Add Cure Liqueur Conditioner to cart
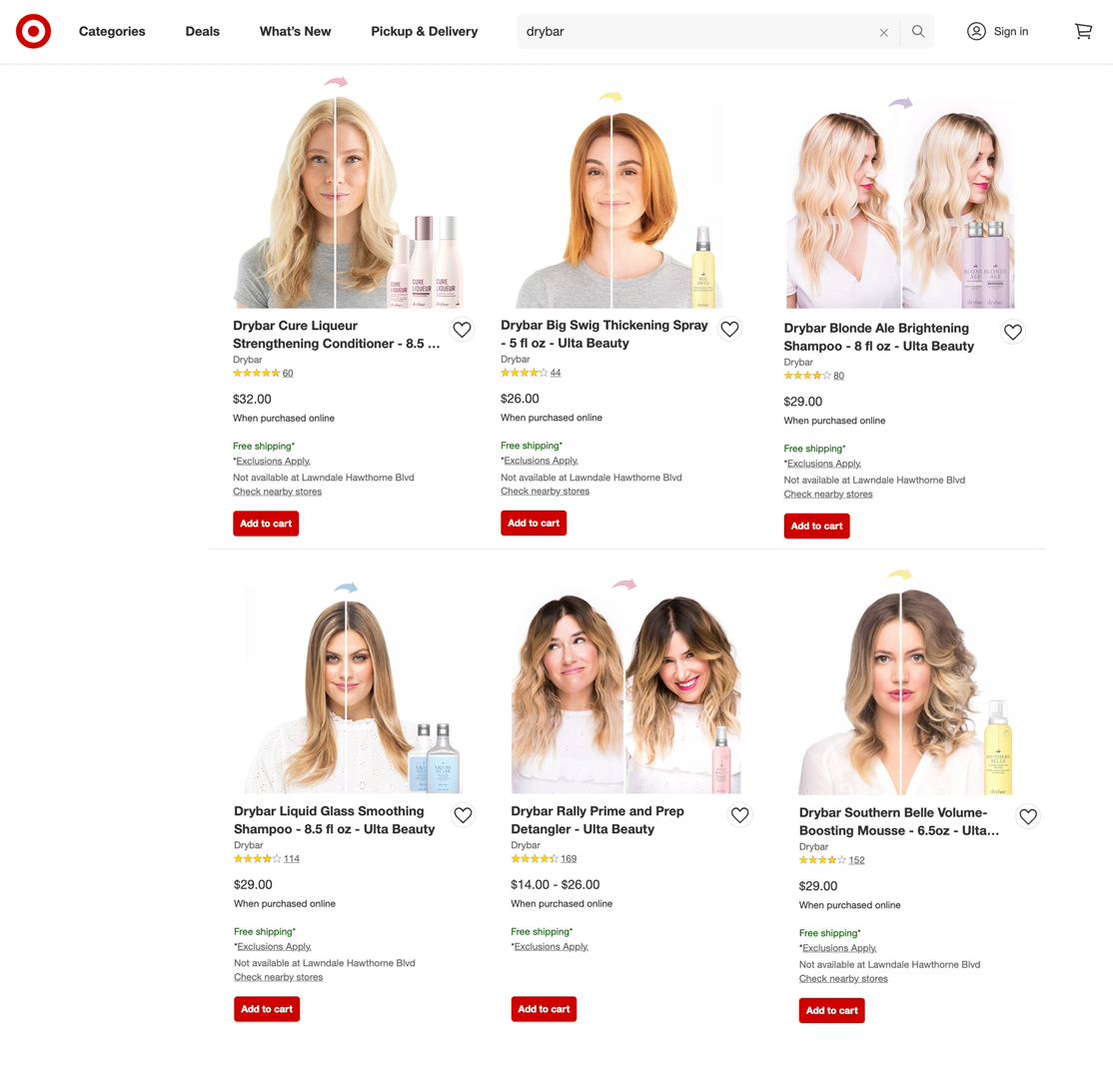 tap(266, 524)
